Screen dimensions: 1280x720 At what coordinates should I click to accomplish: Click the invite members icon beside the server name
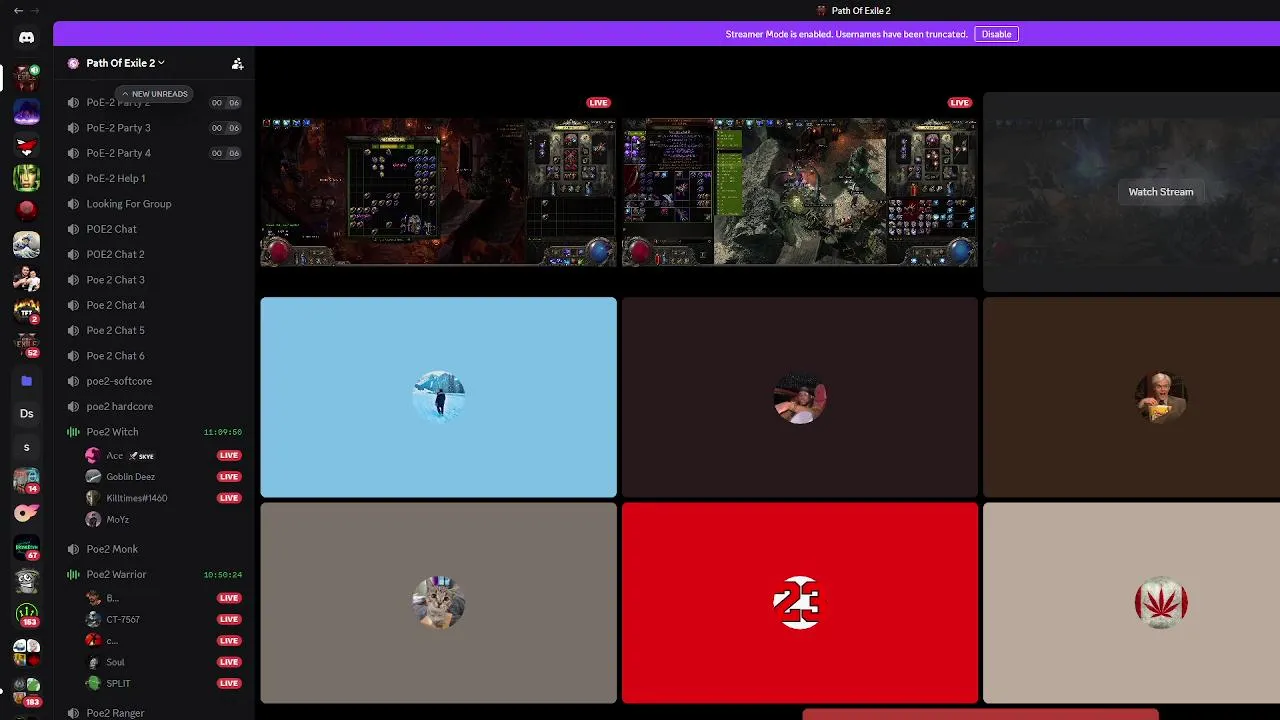(x=237, y=63)
